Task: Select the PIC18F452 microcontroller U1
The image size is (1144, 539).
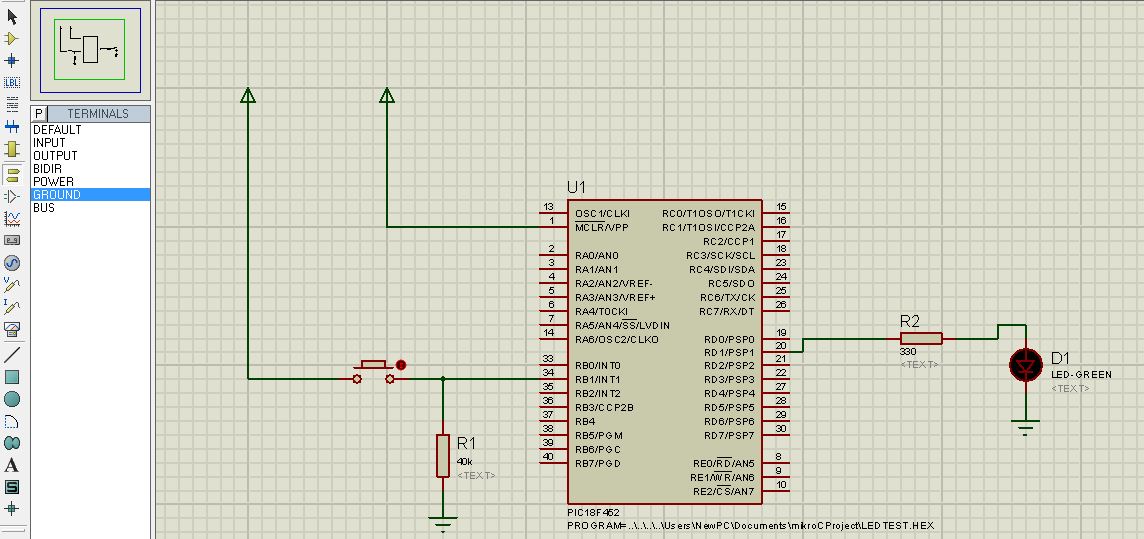Action: [x=664, y=352]
